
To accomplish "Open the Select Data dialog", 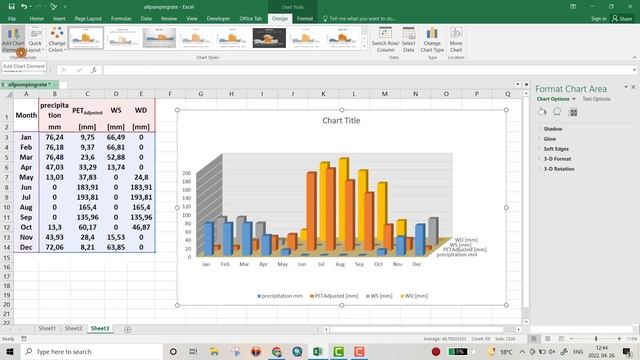I will pyautogui.click(x=409, y=40).
